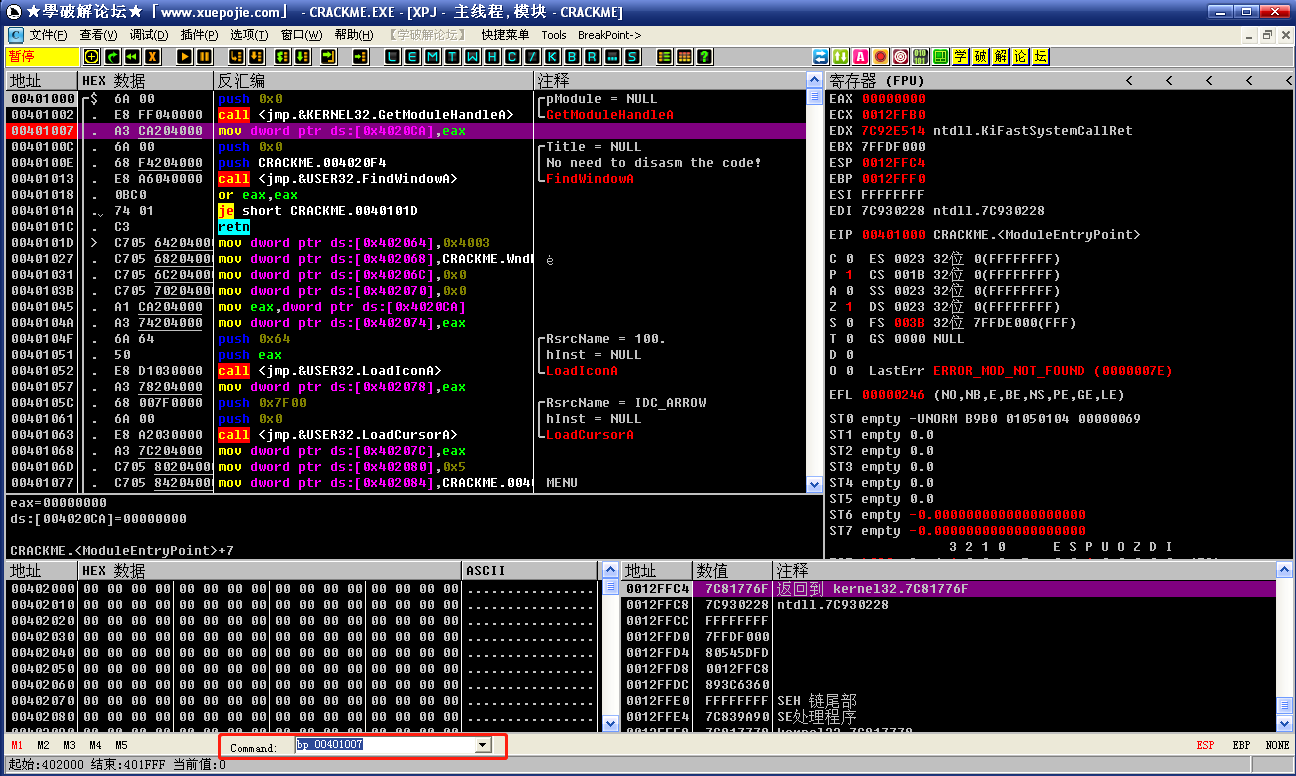
Task: Click the Restart program rewind icon
Action: click(132, 57)
